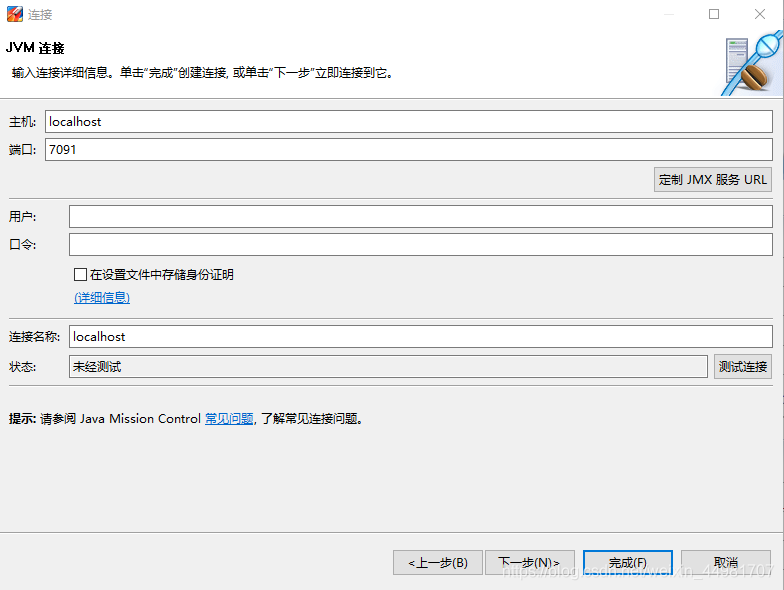Click the JVM connection wizard banner image
Screen dimensions: 784x590
[x=752, y=64]
